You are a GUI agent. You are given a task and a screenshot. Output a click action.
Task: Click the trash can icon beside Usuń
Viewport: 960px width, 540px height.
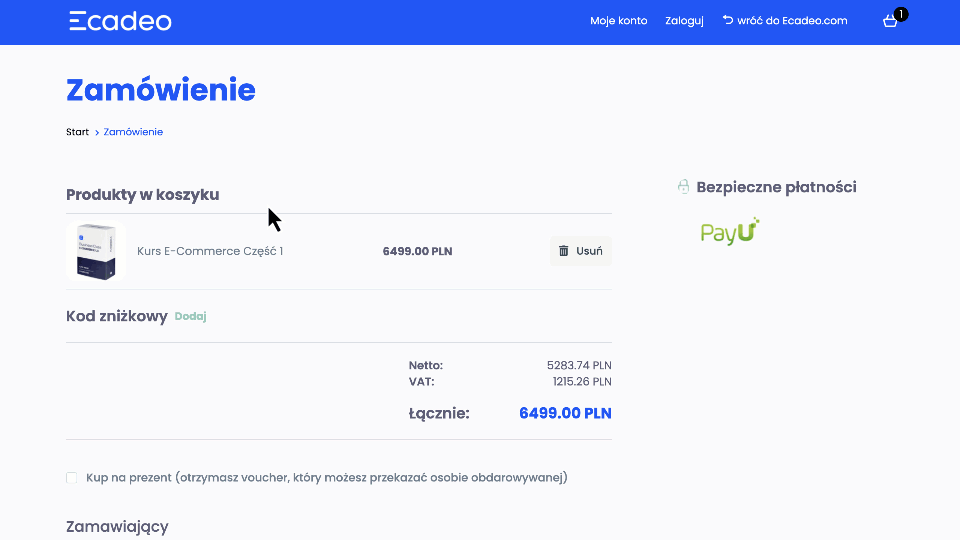coord(564,251)
